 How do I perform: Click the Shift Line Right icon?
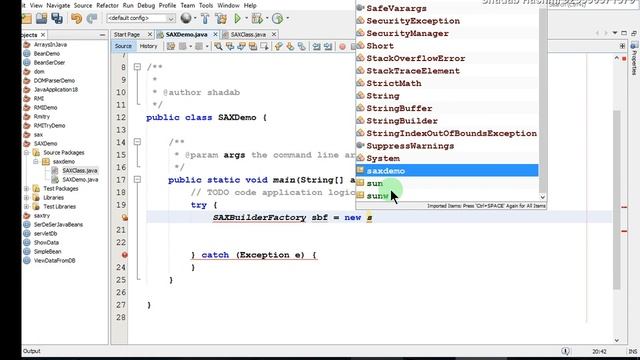click(328, 47)
